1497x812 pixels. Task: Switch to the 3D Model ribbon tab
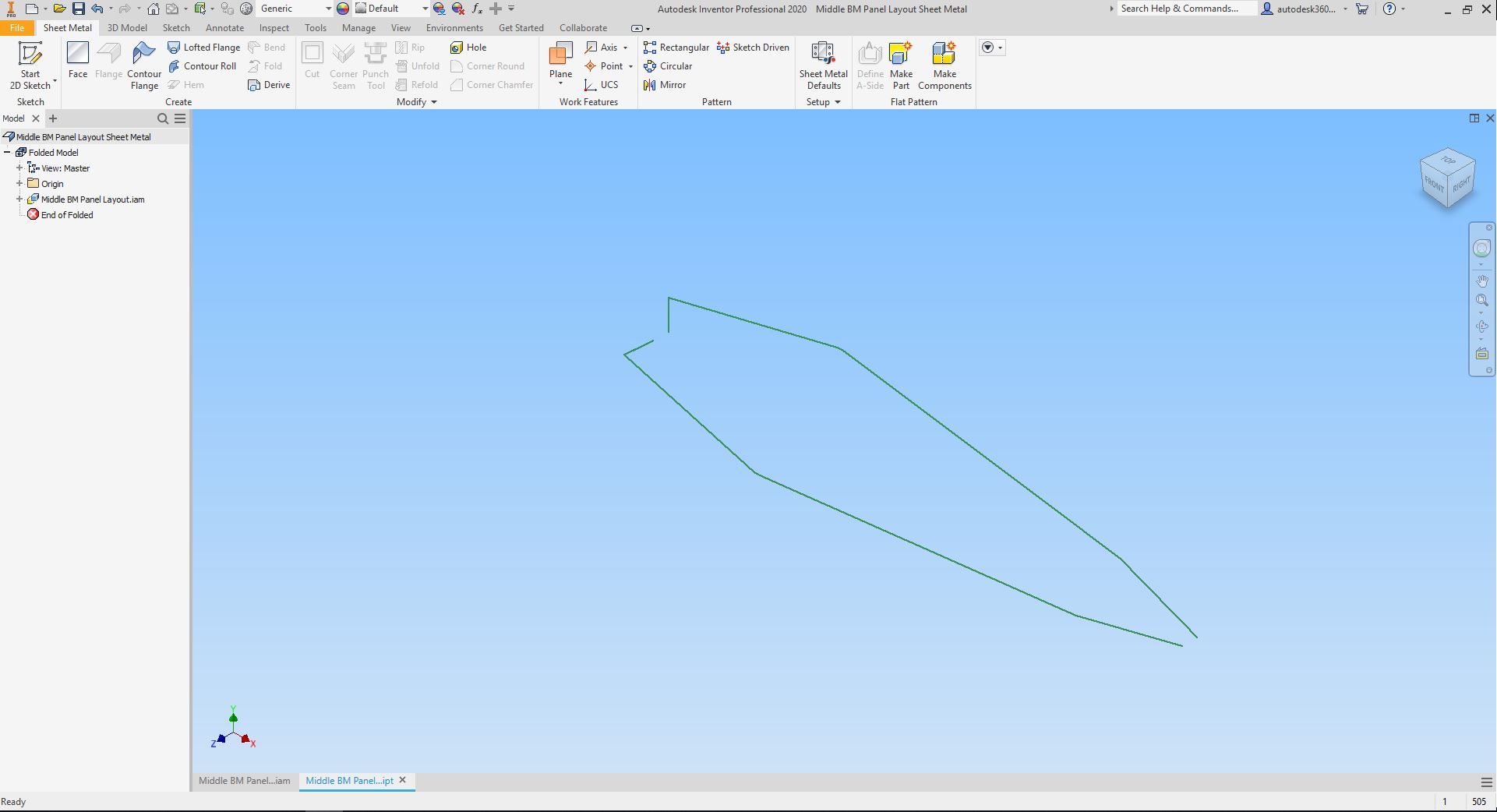pos(127,27)
